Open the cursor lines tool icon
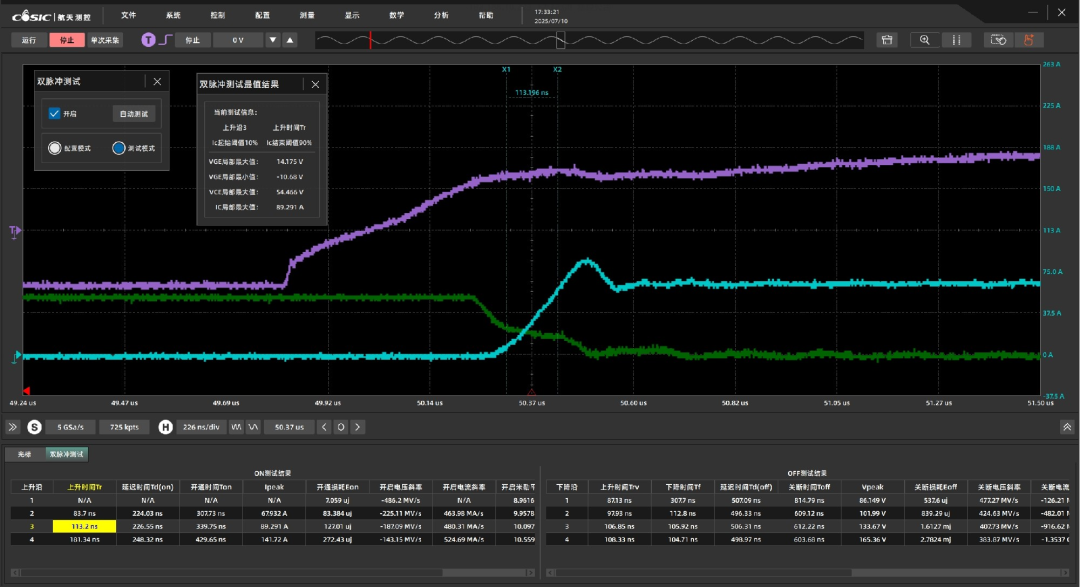 (957, 40)
